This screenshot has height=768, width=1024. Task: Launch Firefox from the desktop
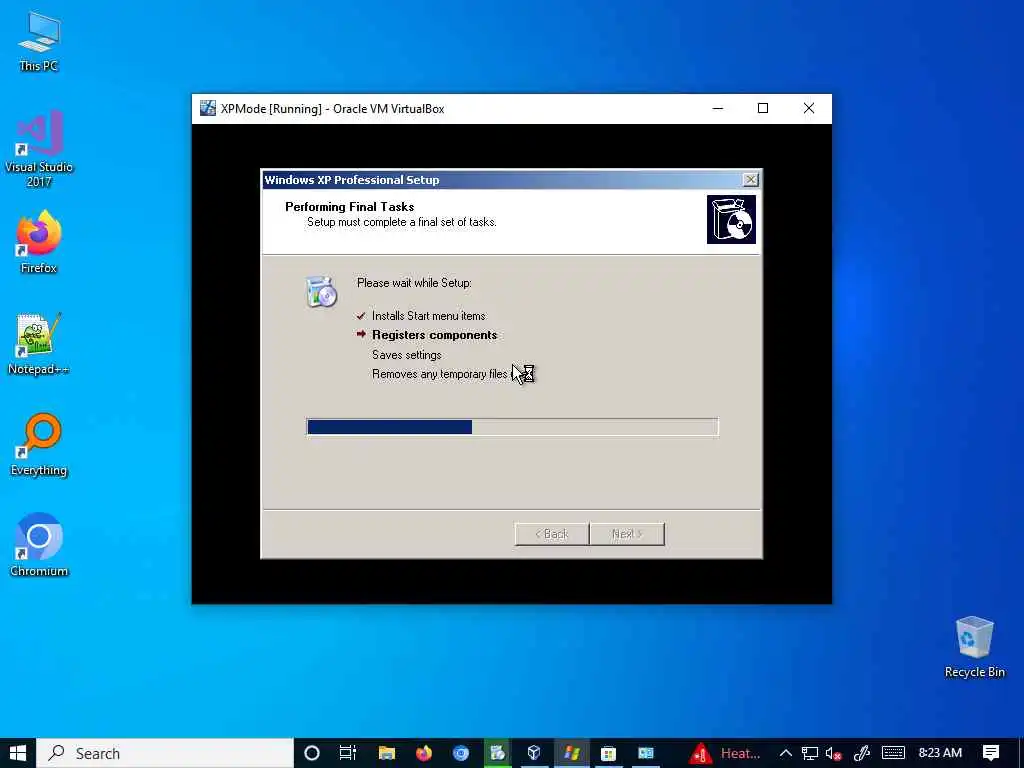(39, 242)
